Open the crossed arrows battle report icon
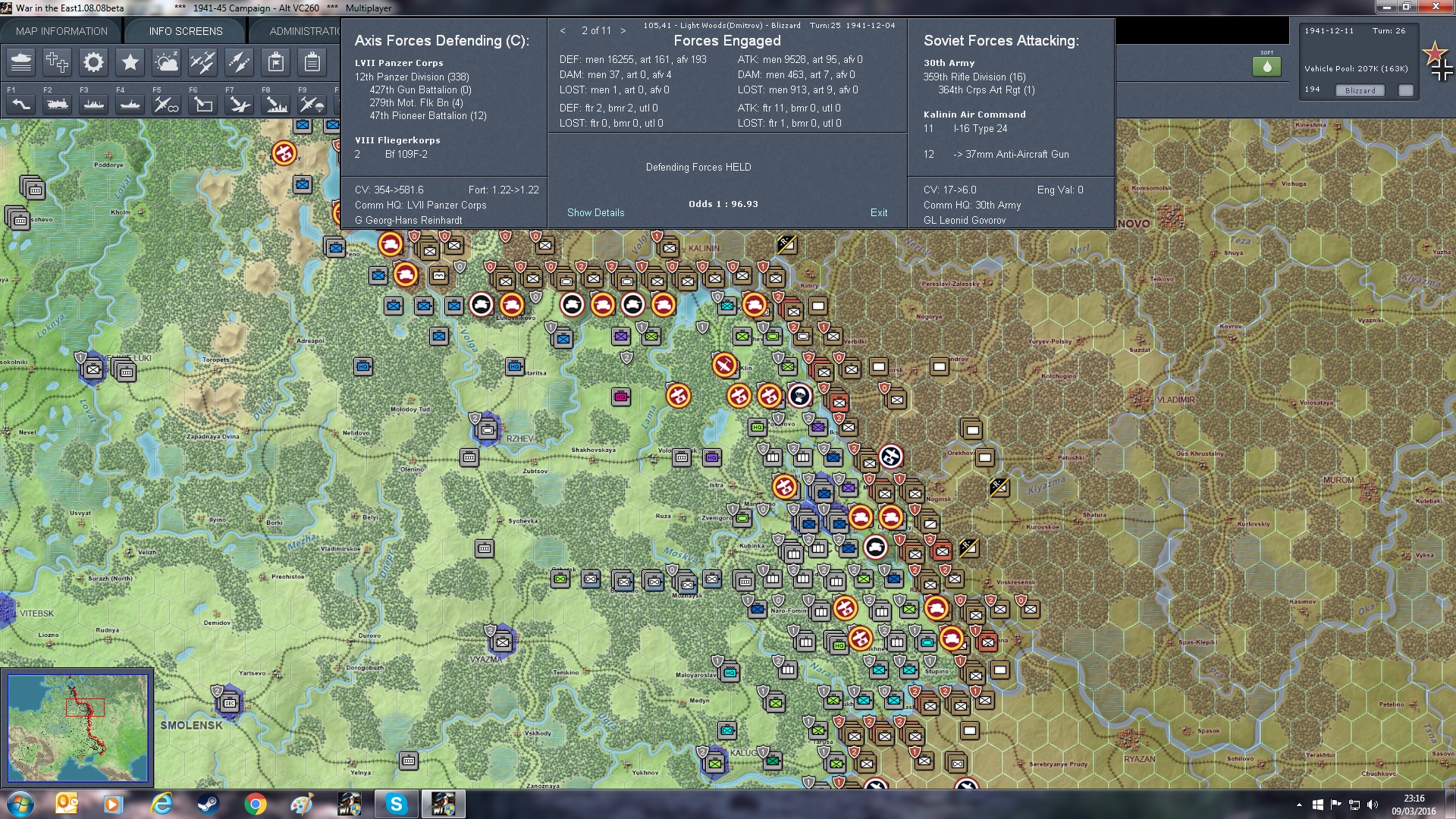 (x=240, y=62)
